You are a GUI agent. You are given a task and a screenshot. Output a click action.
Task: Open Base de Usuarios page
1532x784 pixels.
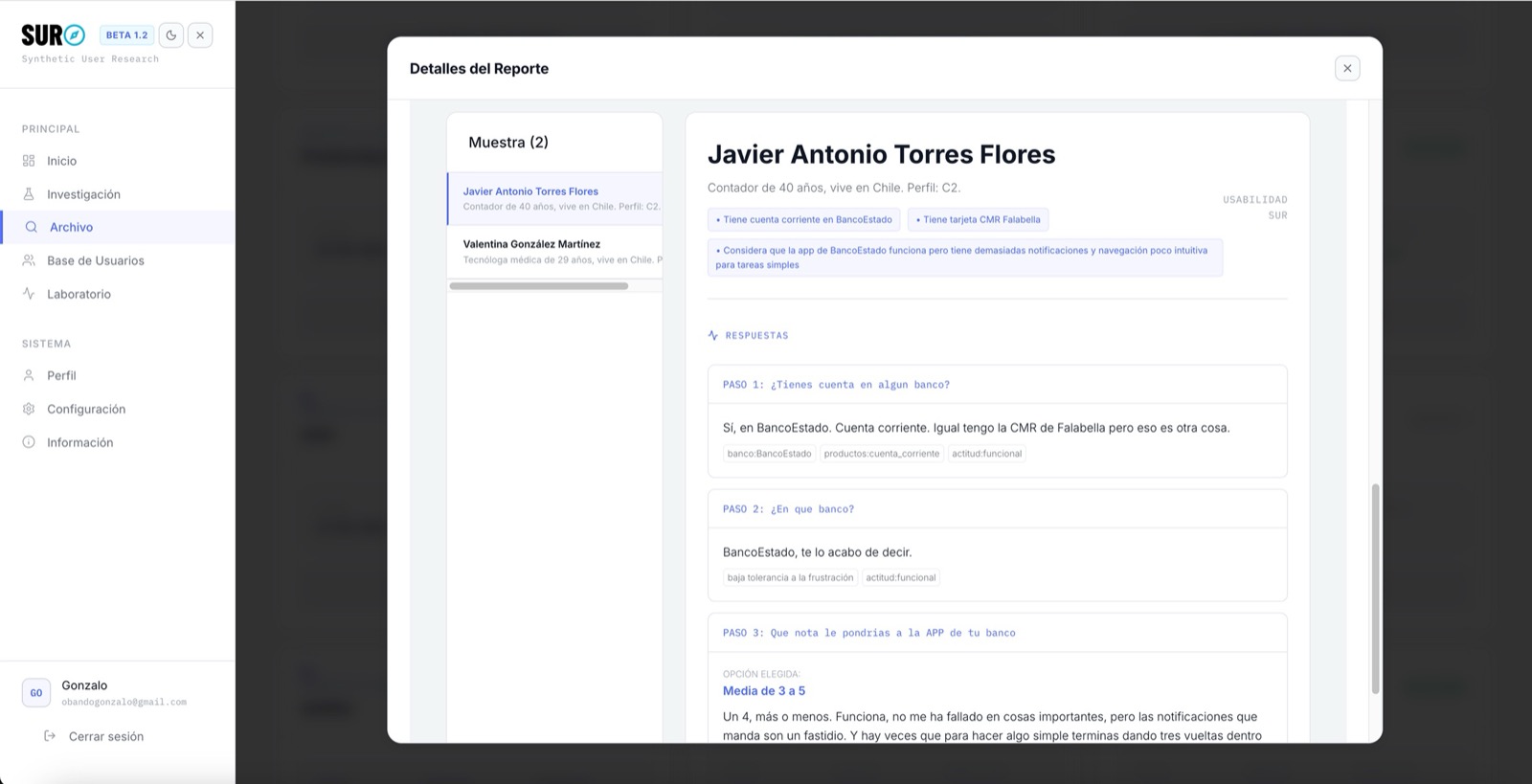(117, 260)
